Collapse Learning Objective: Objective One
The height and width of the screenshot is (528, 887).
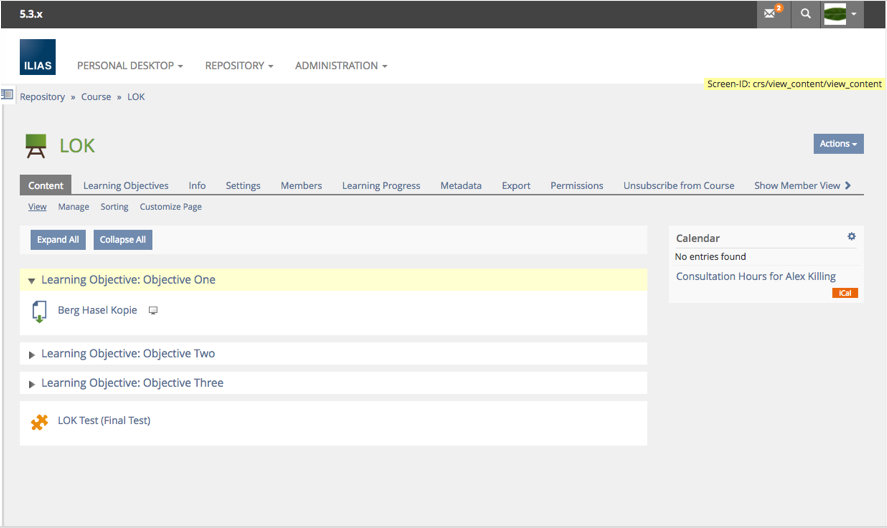point(32,281)
